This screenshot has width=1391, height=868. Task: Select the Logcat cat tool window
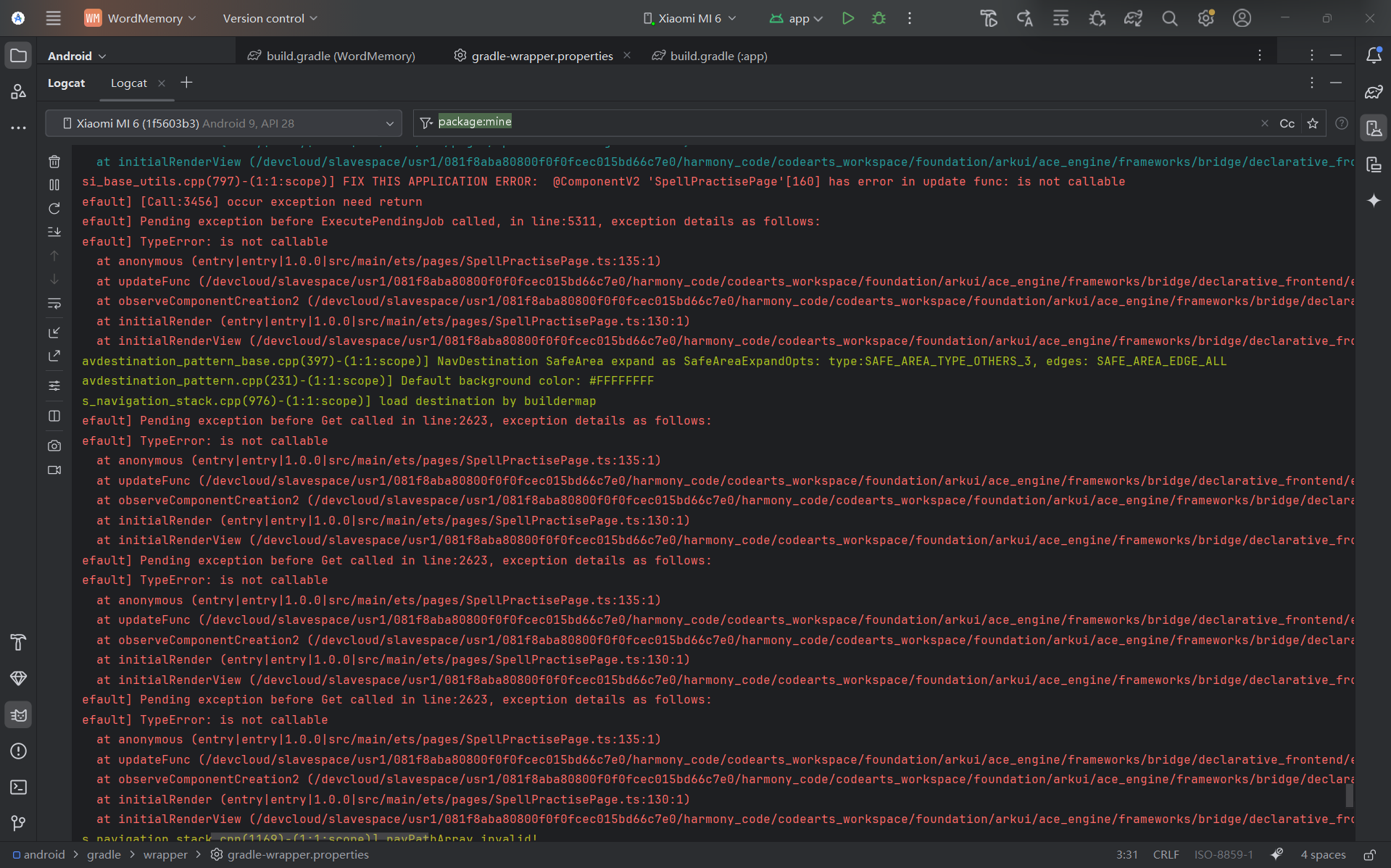tap(19, 715)
